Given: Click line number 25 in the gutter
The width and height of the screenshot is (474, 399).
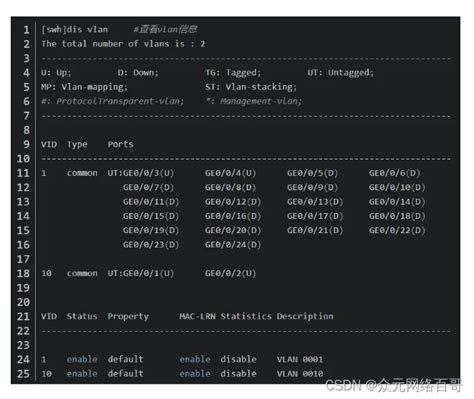Looking at the screenshot, I should click(x=23, y=374).
